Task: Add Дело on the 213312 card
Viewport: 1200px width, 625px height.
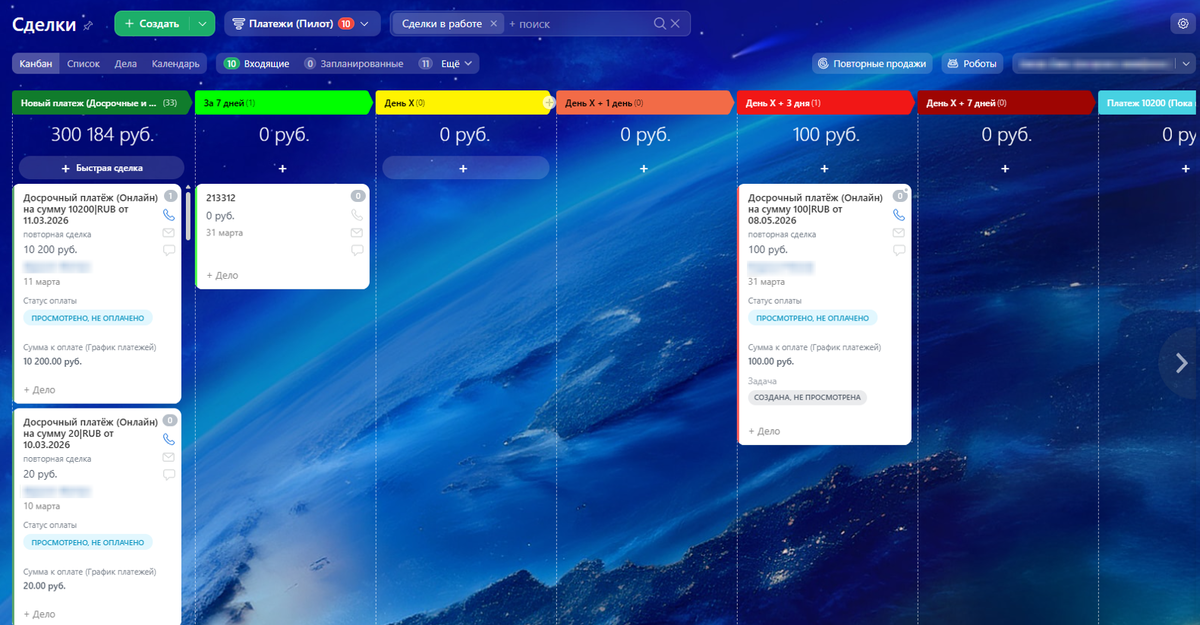Action: 222,275
